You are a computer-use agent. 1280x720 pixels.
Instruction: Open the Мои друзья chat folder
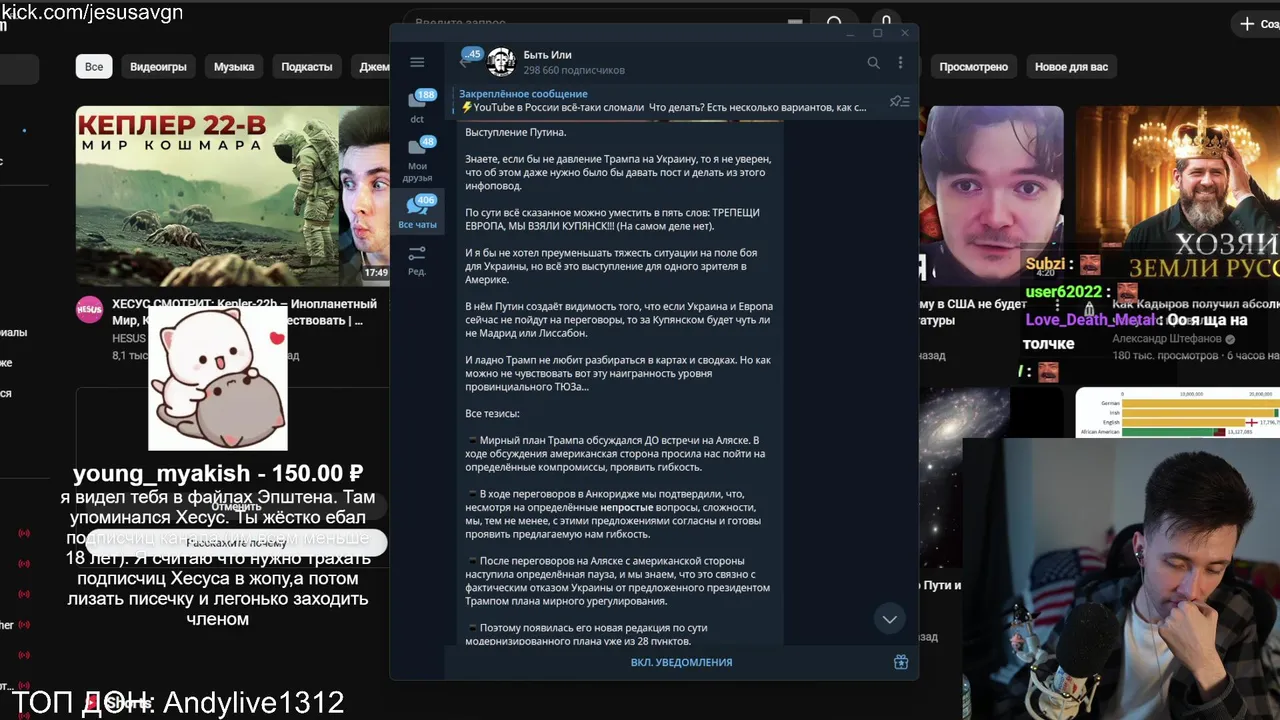pos(417,159)
